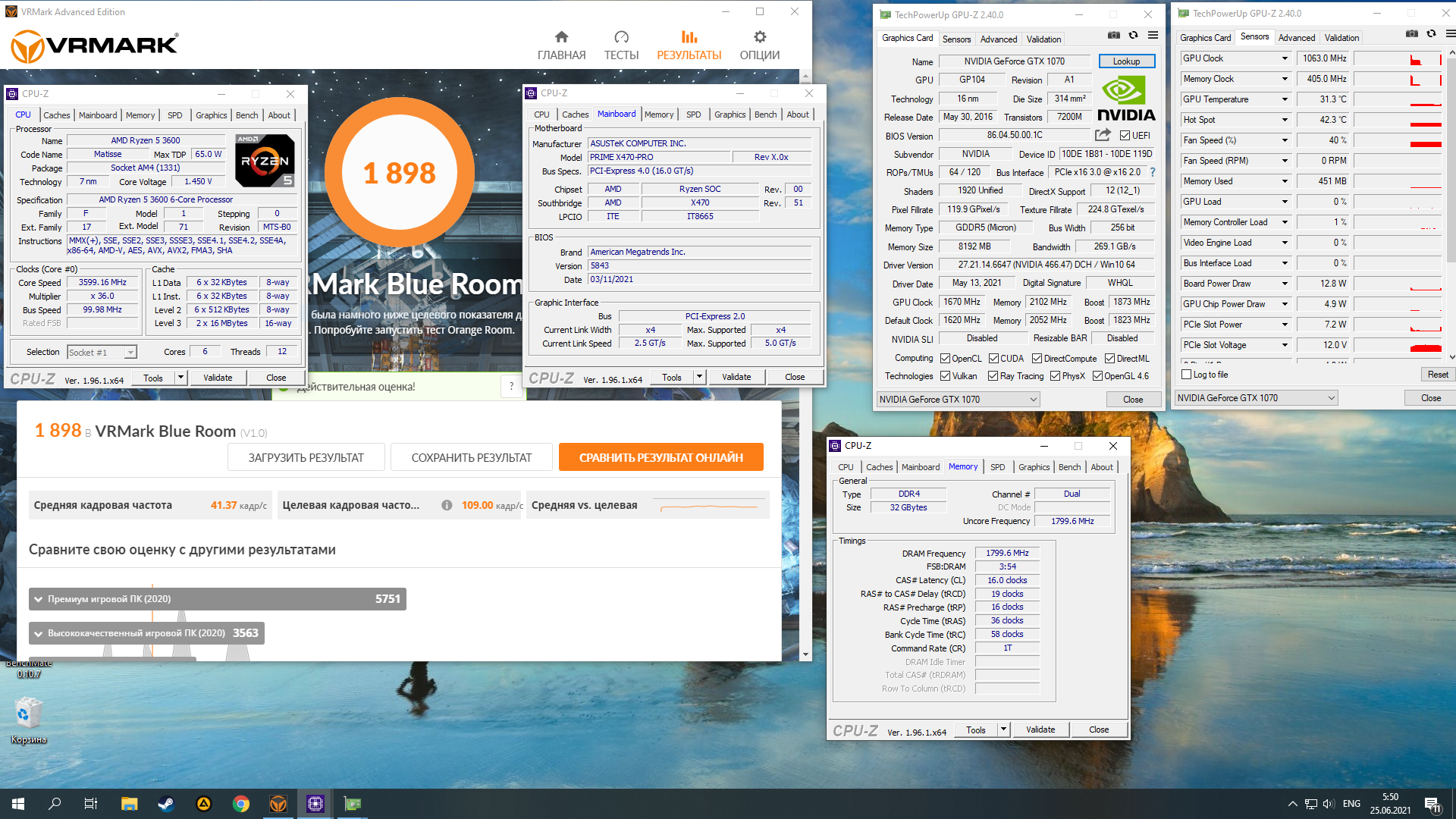The image size is (1456, 819).
Task: Open File Explorer from the taskbar
Action: [x=129, y=804]
